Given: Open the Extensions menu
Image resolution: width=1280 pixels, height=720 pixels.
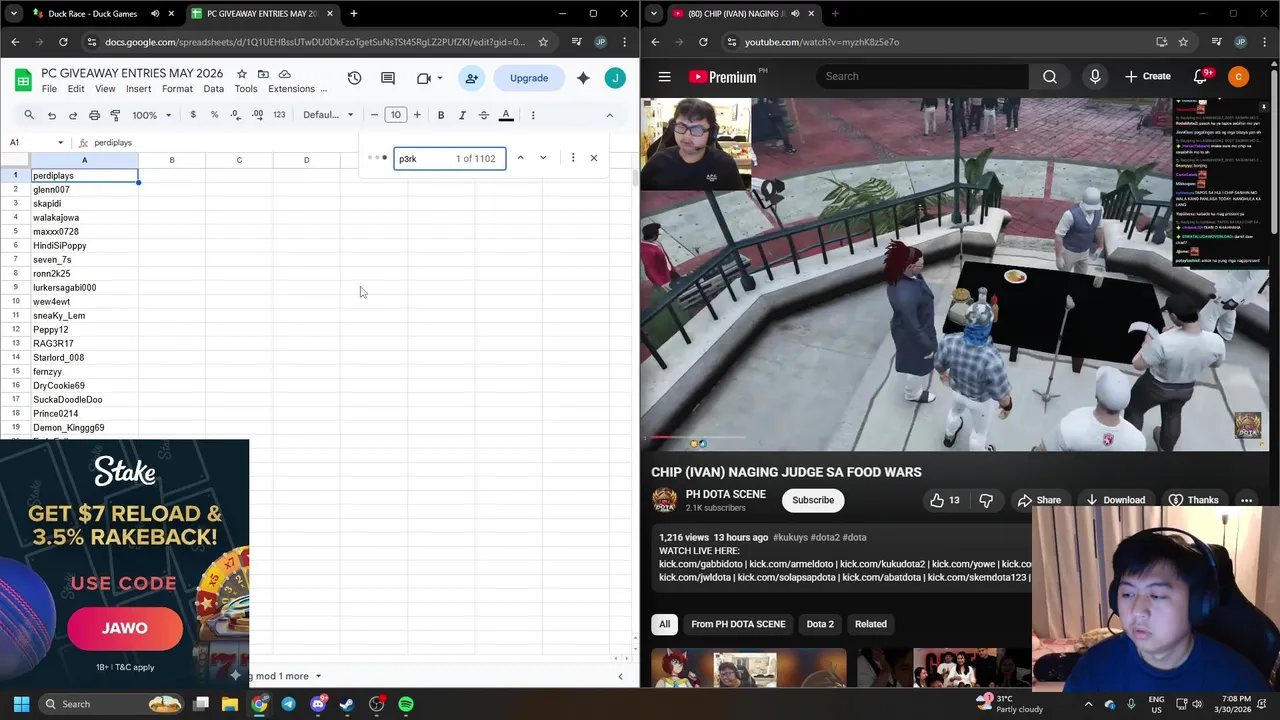Looking at the screenshot, I should pyautogui.click(x=291, y=89).
